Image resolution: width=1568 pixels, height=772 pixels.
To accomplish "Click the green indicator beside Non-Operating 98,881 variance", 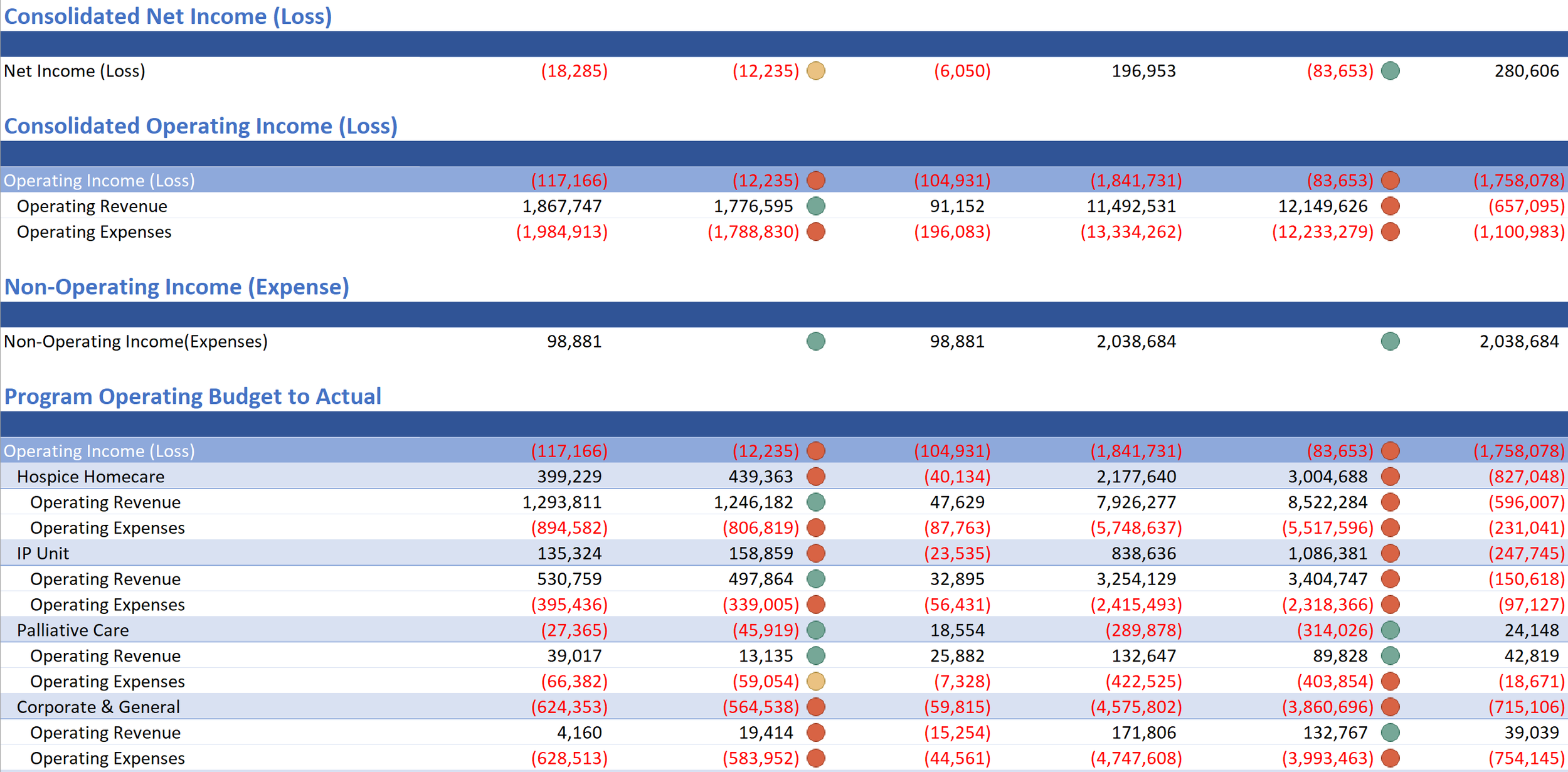I will 815,341.
